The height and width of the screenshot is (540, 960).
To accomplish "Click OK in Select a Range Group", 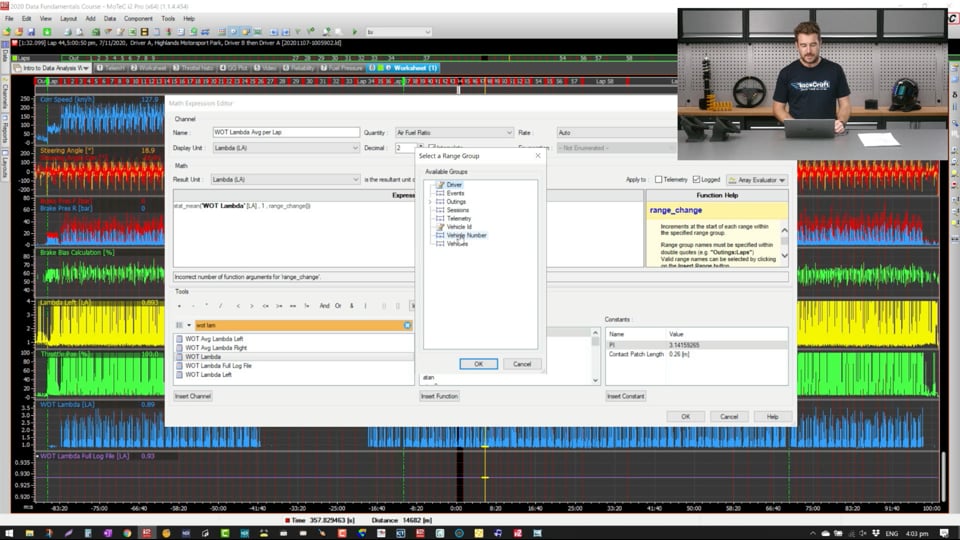I will 478,364.
